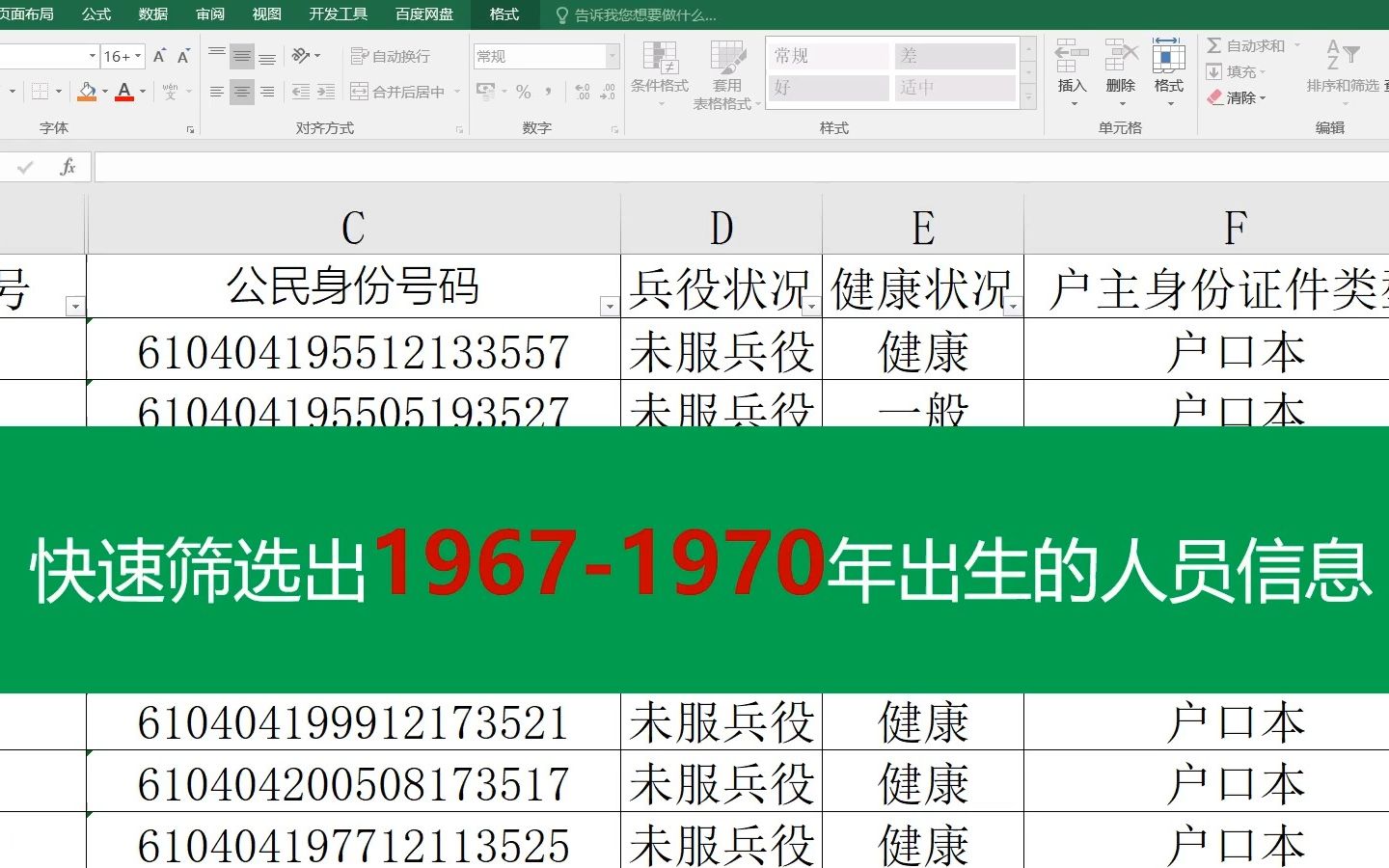Decrease the indent level

[x=301, y=92]
